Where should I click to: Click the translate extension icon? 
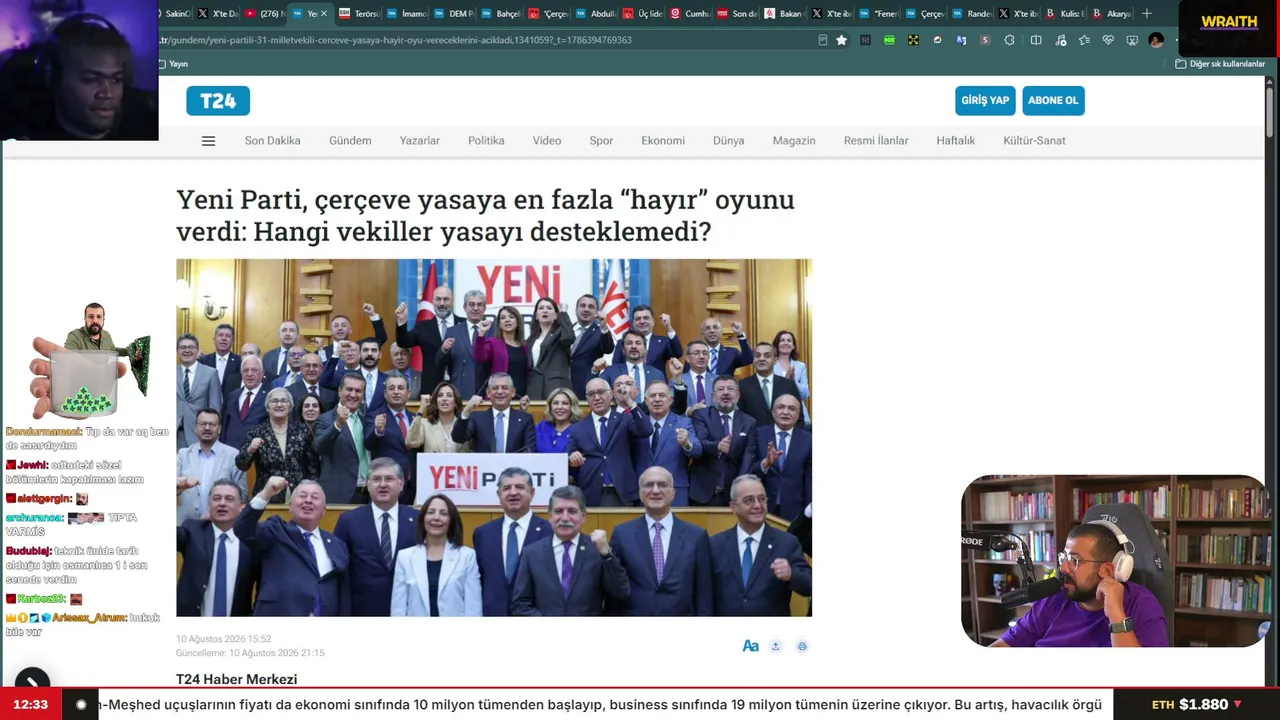pyautogui.click(x=961, y=40)
